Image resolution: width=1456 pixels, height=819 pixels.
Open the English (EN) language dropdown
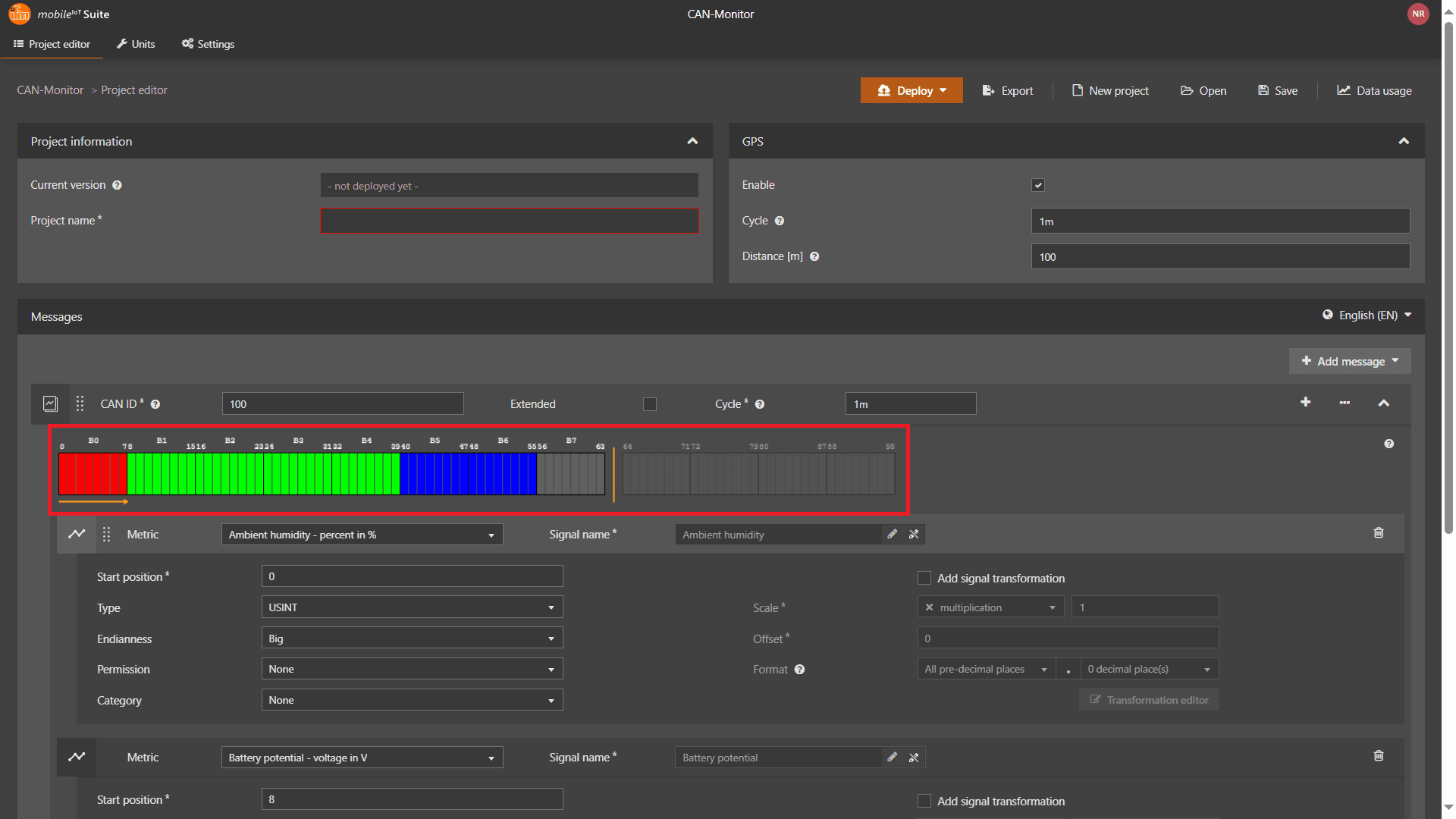[1367, 315]
